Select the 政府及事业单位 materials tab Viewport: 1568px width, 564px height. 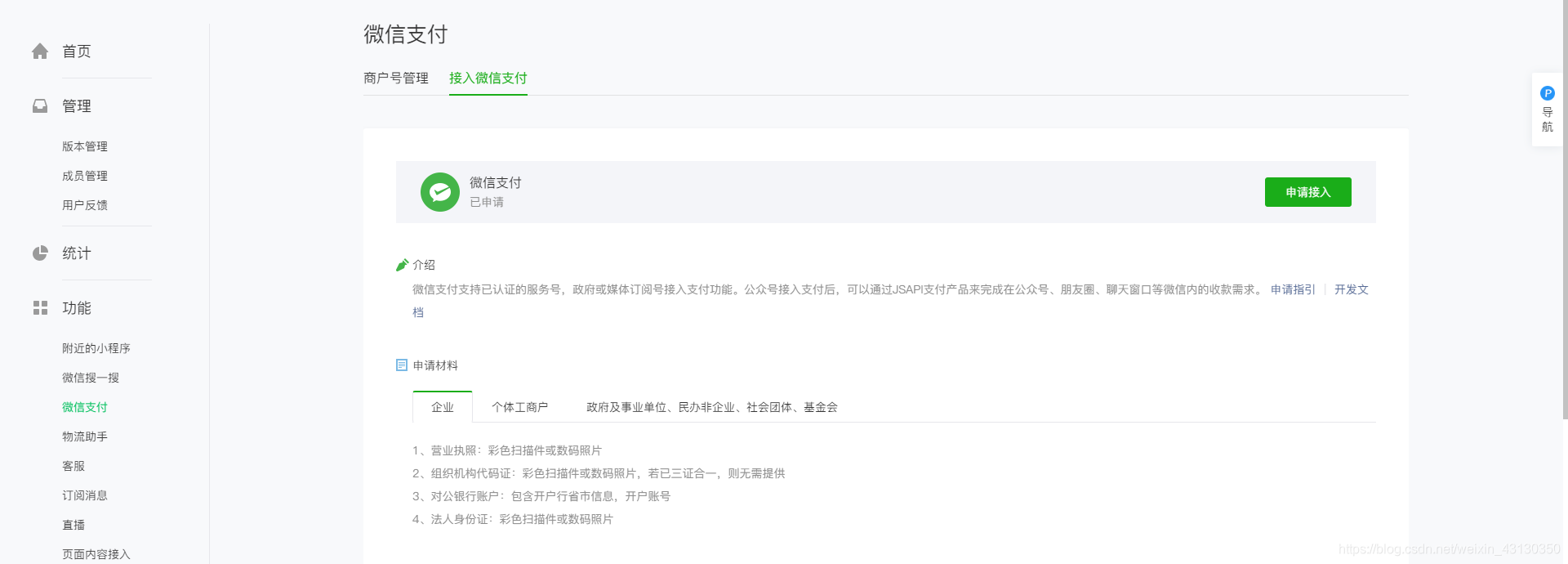[x=712, y=407]
